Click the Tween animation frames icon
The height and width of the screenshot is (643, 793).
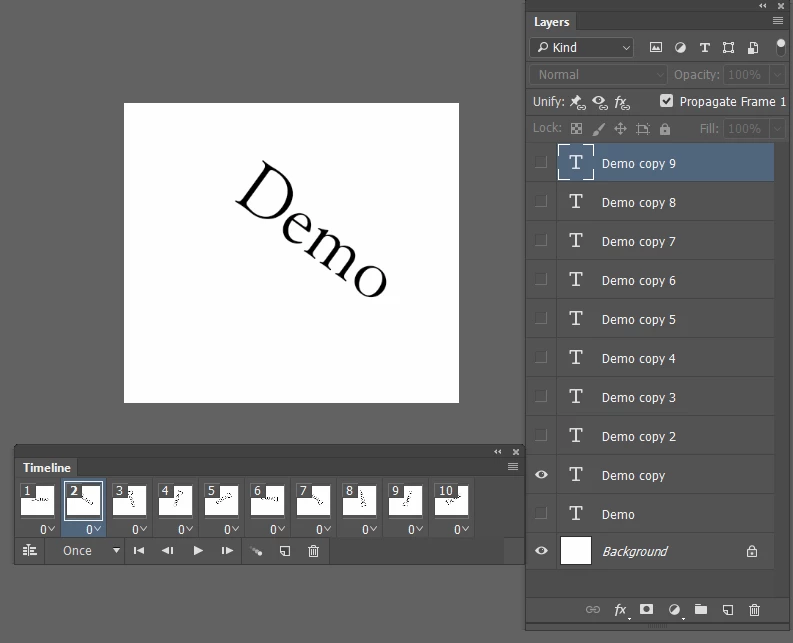click(x=256, y=551)
